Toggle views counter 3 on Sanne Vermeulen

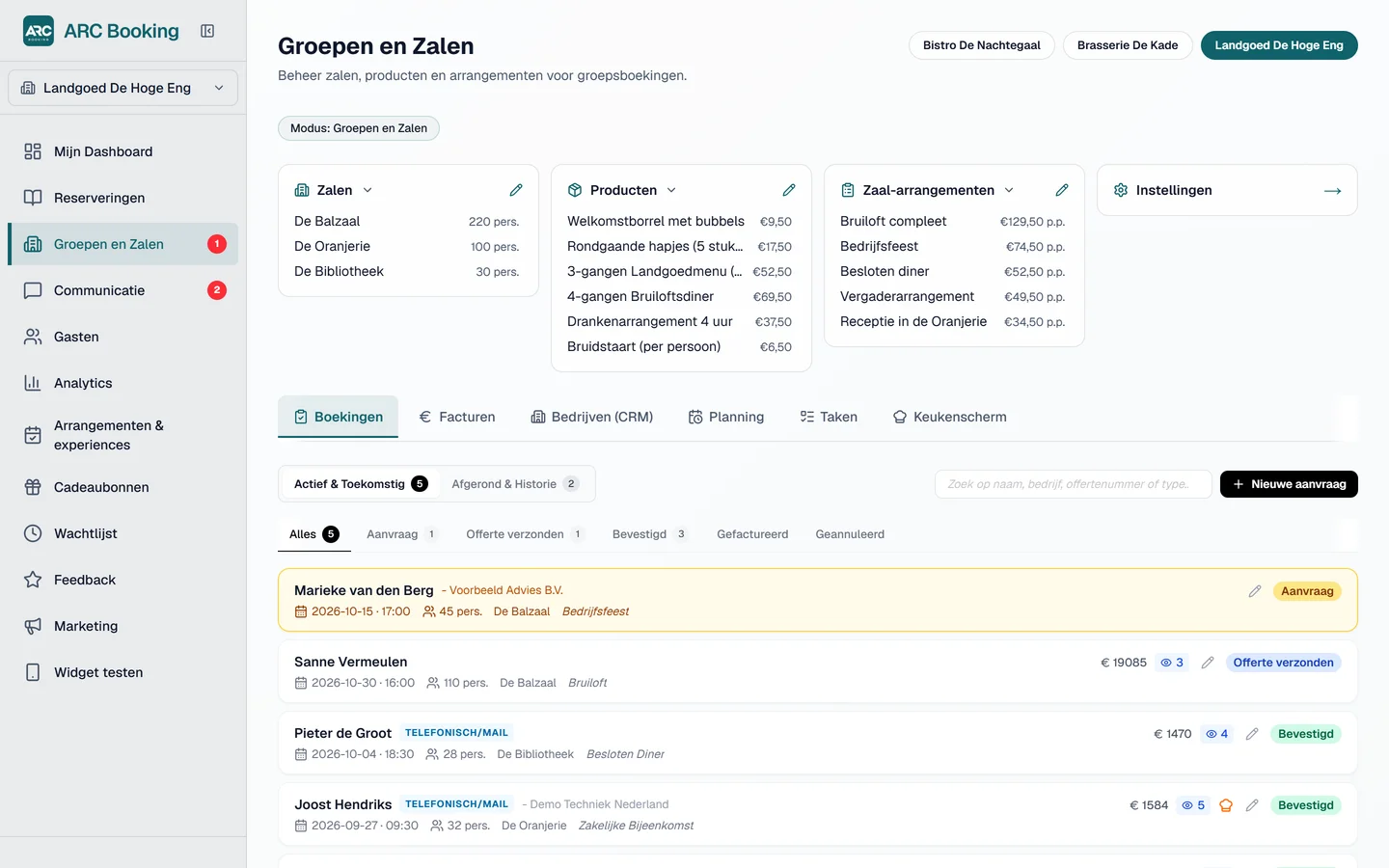[x=1172, y=663]
